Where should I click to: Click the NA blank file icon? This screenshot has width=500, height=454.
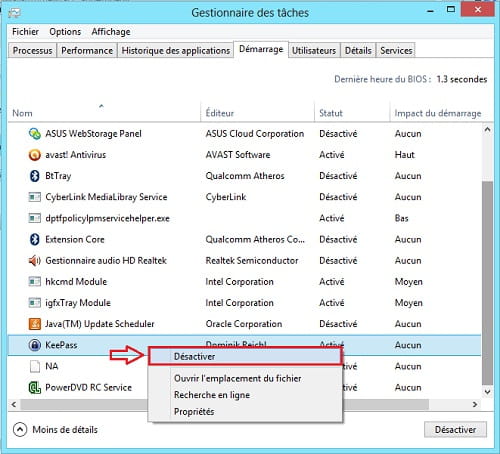tap(35, 366)
